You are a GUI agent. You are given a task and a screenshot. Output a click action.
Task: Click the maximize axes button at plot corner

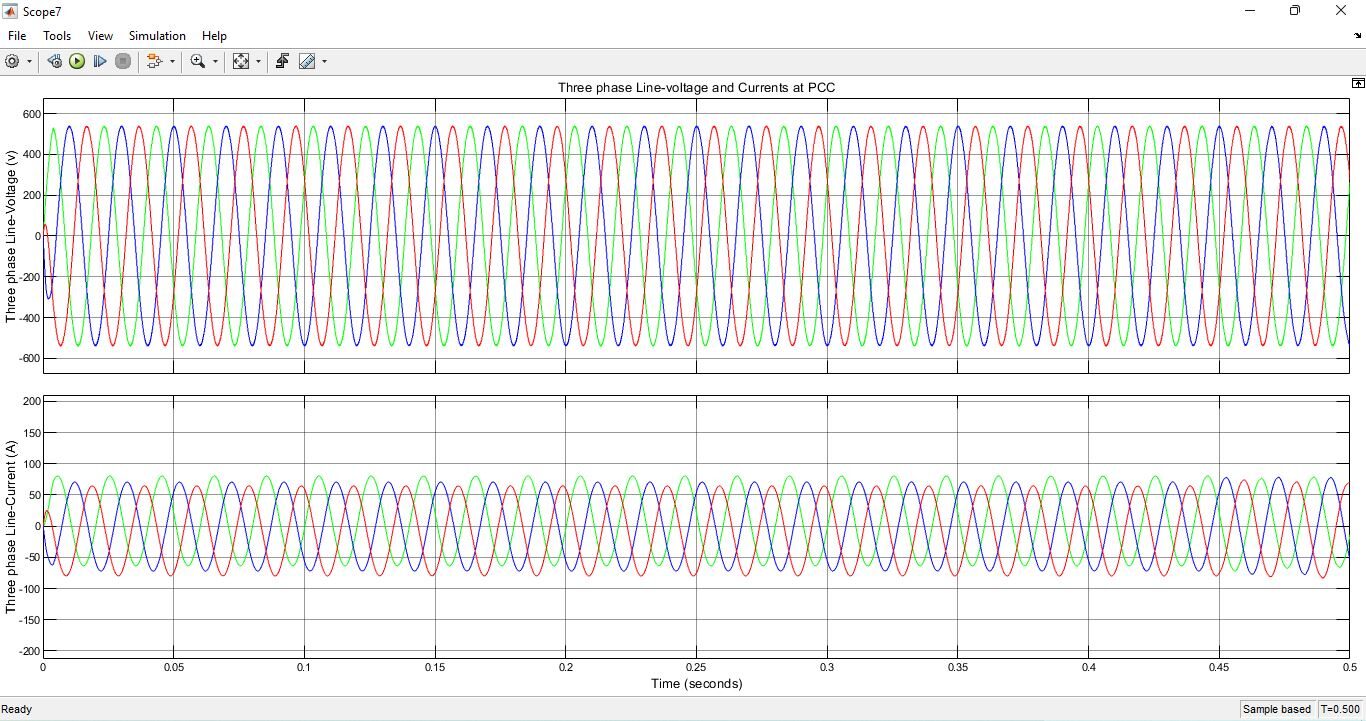click(1357, 84)
